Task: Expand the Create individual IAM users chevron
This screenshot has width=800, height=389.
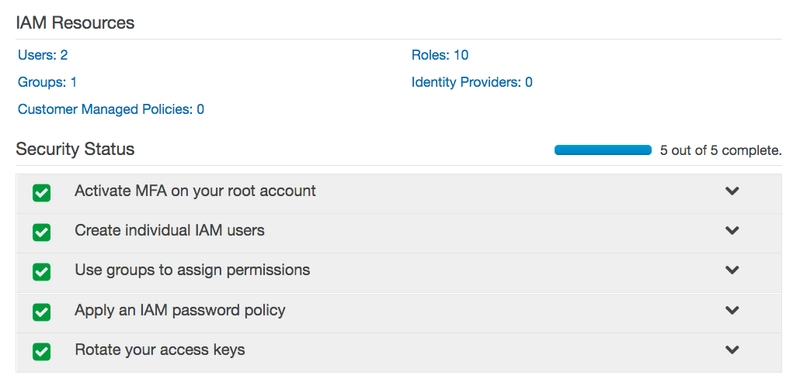Action: click(x=732, y=230)
